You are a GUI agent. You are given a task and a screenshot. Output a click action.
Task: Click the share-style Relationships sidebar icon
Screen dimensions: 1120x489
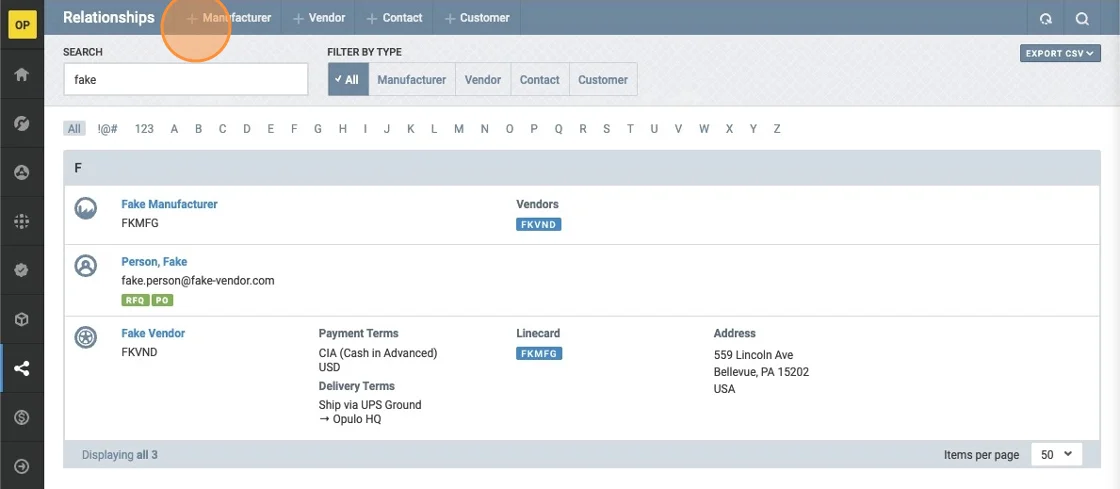click(21, 368)
